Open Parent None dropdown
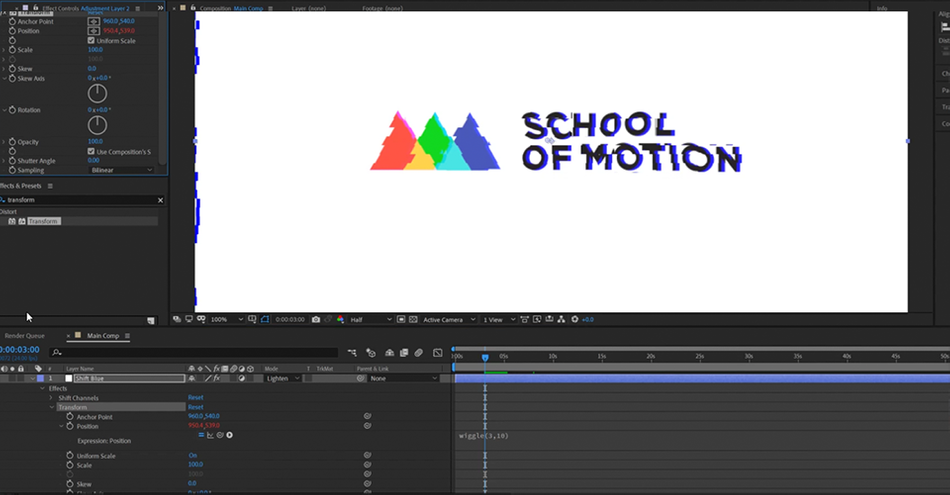The width and height of the screenshot is (950, 495). point(404,379)
